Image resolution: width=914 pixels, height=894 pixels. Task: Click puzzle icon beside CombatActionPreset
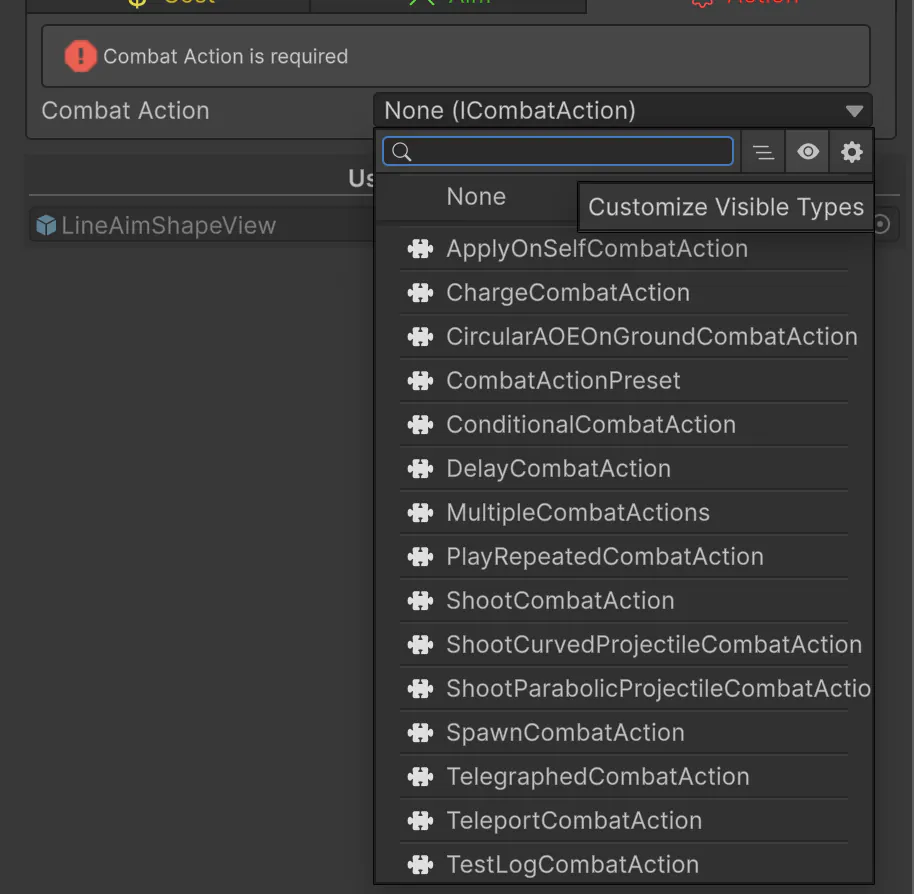420,381
